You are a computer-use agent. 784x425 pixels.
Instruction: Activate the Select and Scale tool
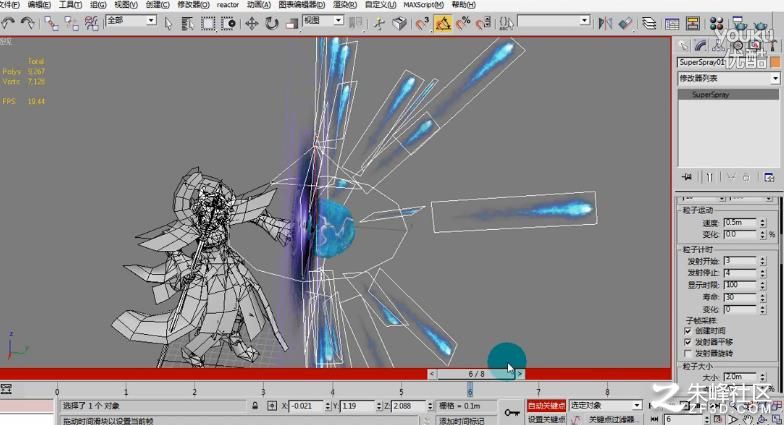point(292,23)
